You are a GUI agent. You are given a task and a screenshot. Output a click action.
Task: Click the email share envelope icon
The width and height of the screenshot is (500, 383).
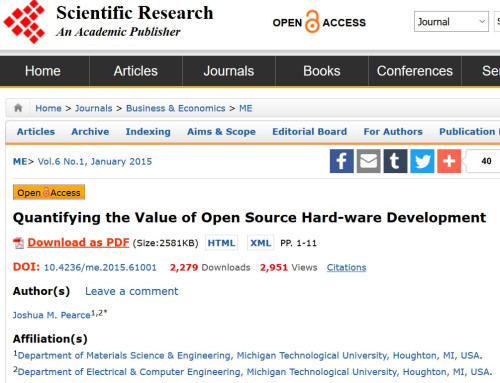(x=369, y=161)
